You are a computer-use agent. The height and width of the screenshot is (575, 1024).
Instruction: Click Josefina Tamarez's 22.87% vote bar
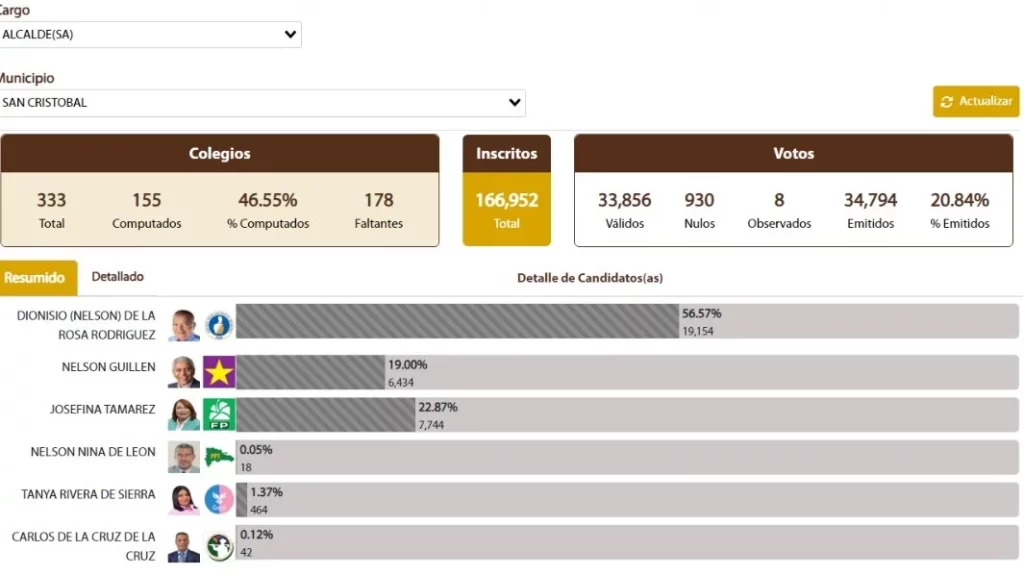(324, 414)
